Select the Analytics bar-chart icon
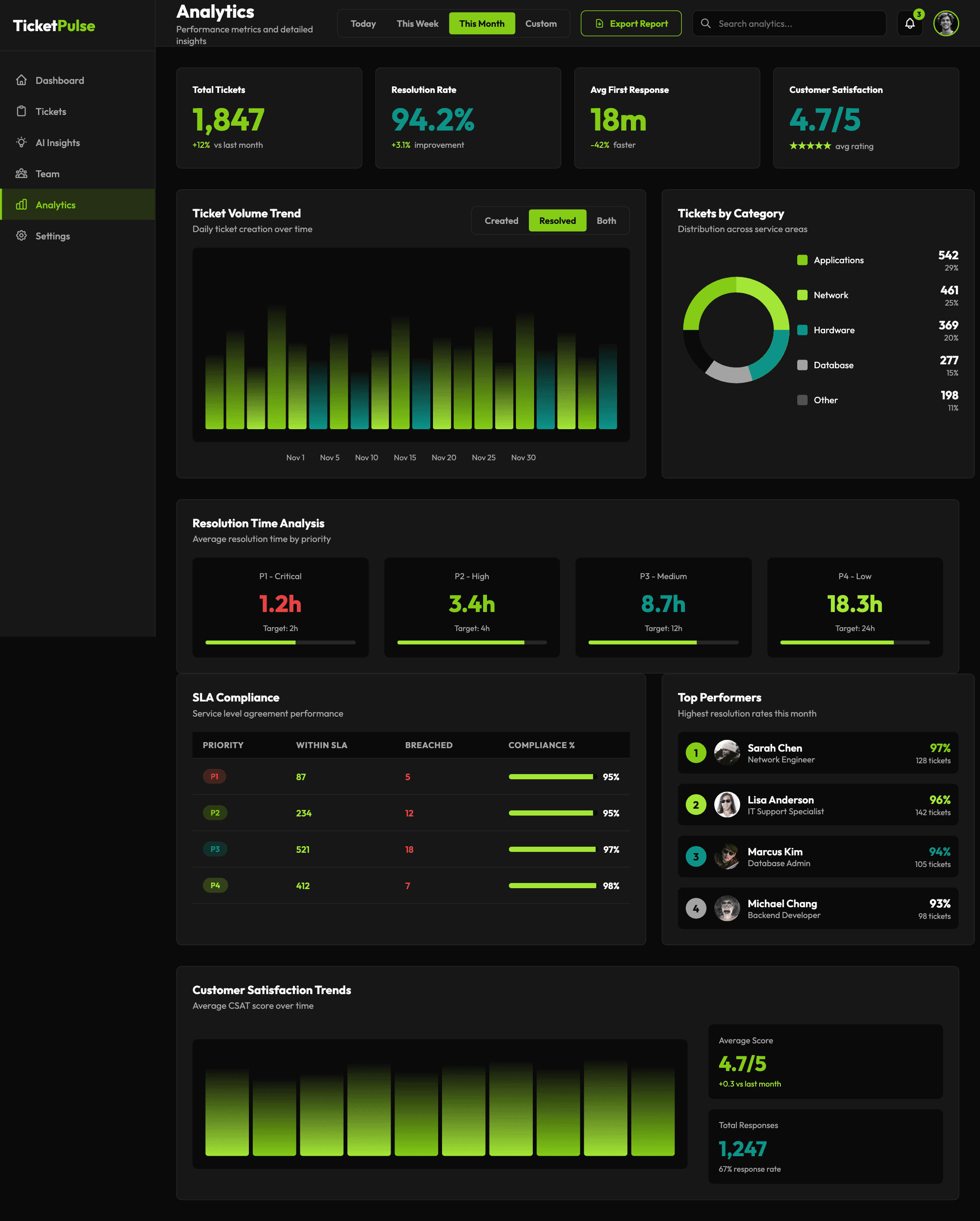980x1221 pixels. (x=22, y=204)
